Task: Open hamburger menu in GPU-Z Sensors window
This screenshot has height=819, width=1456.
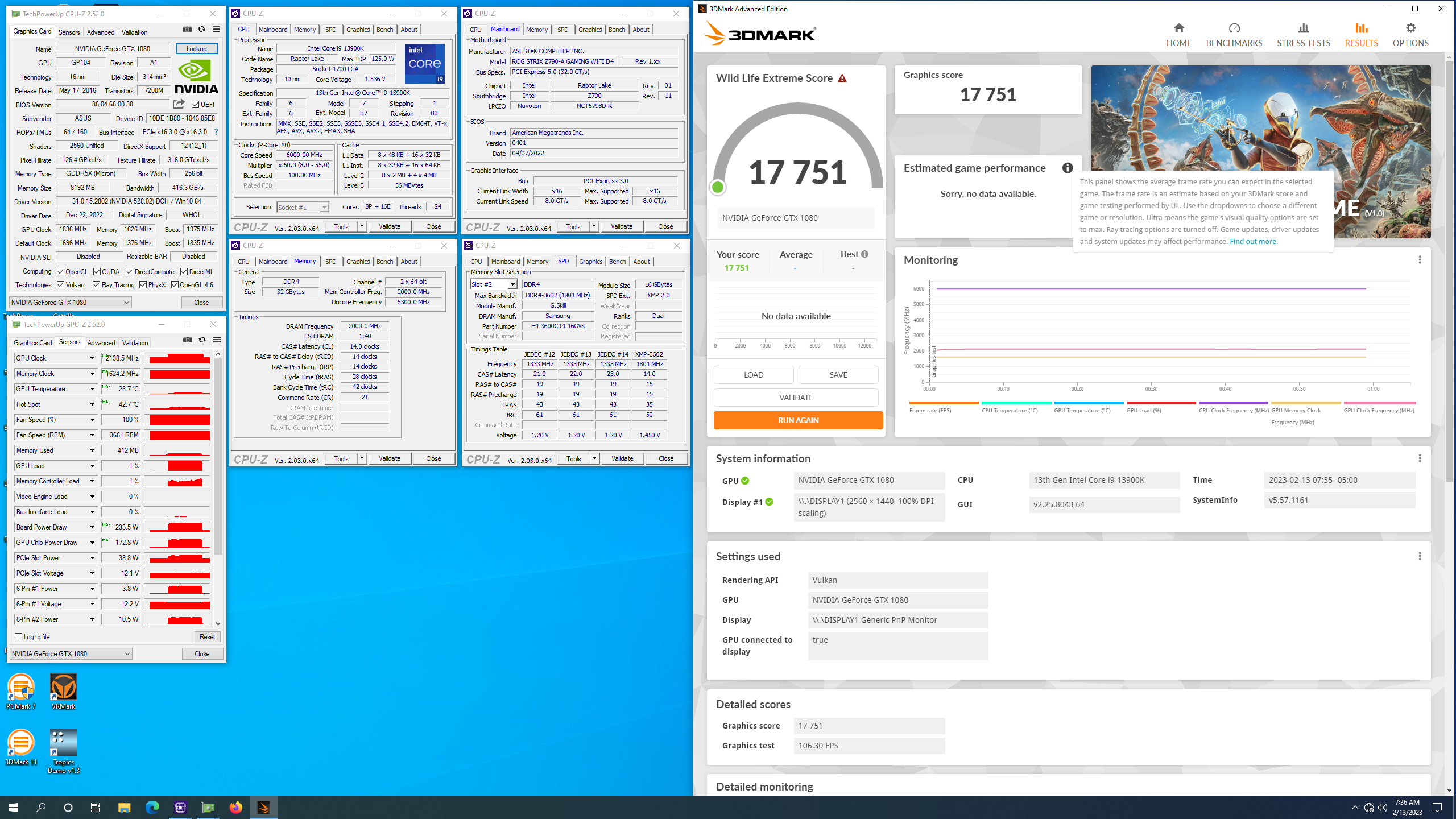Action: [217, 340]
